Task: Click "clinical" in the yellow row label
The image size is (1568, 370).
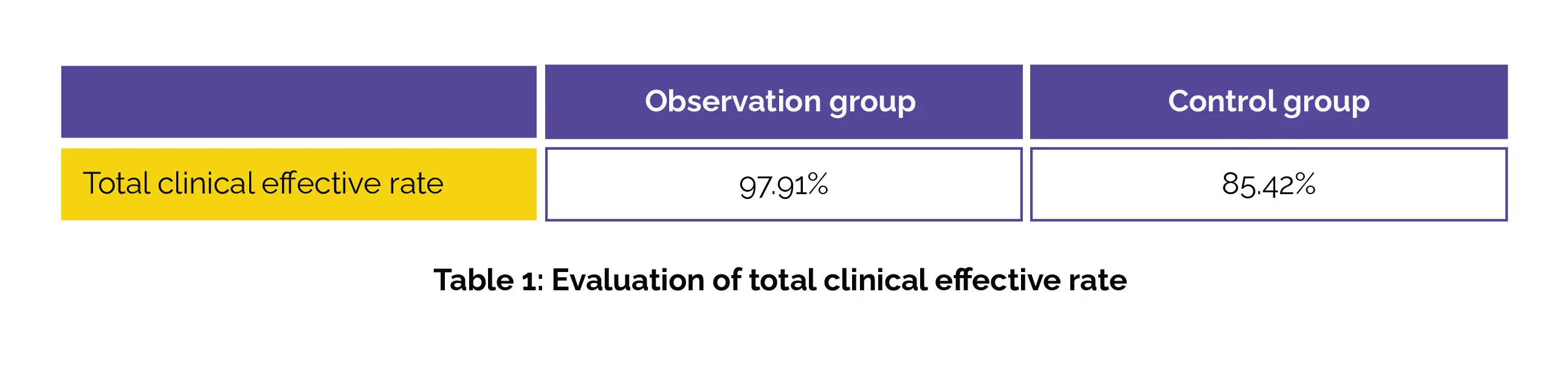Action: (x=206, y=183)
